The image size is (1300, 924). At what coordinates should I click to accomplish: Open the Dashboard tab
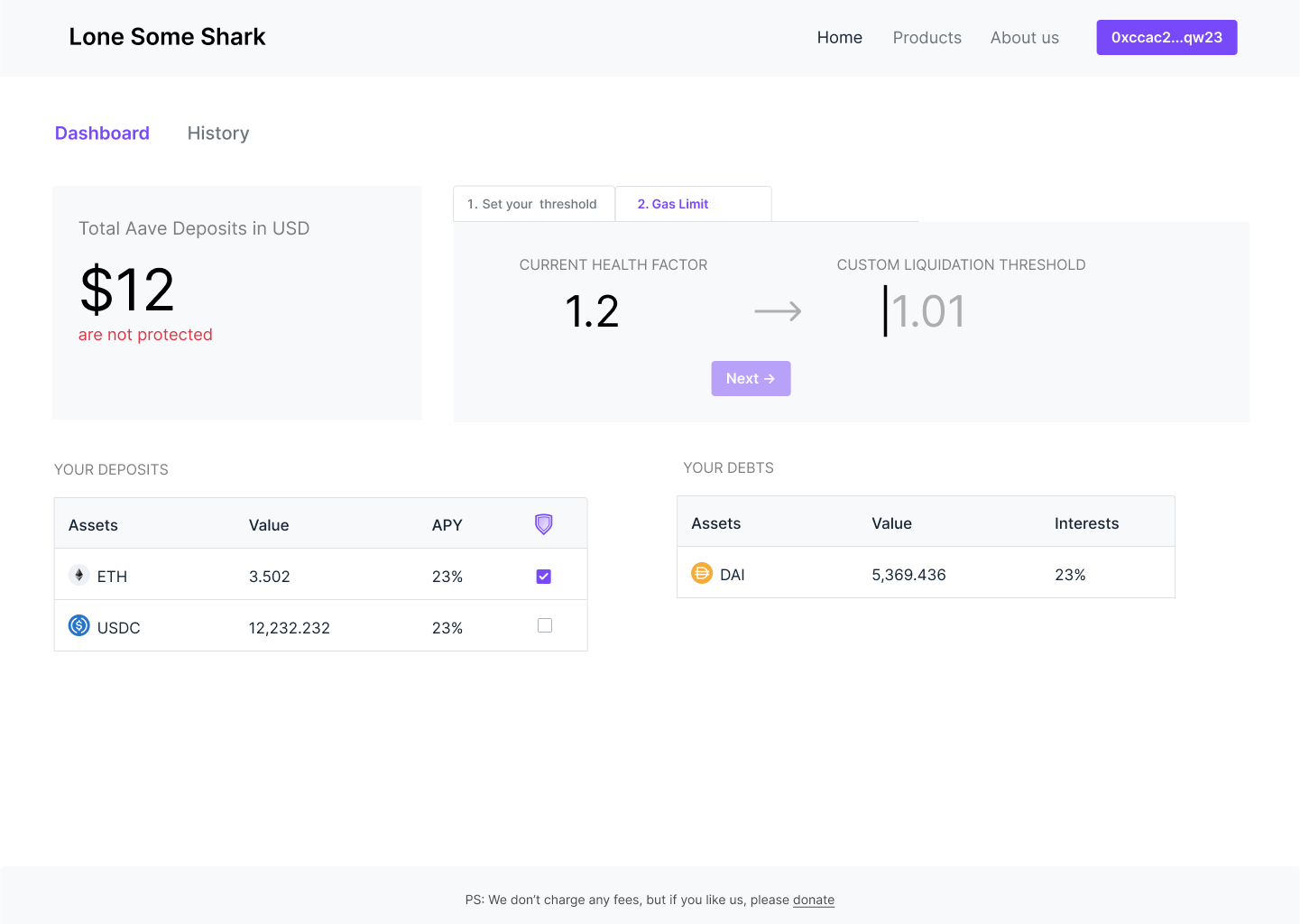102,134
